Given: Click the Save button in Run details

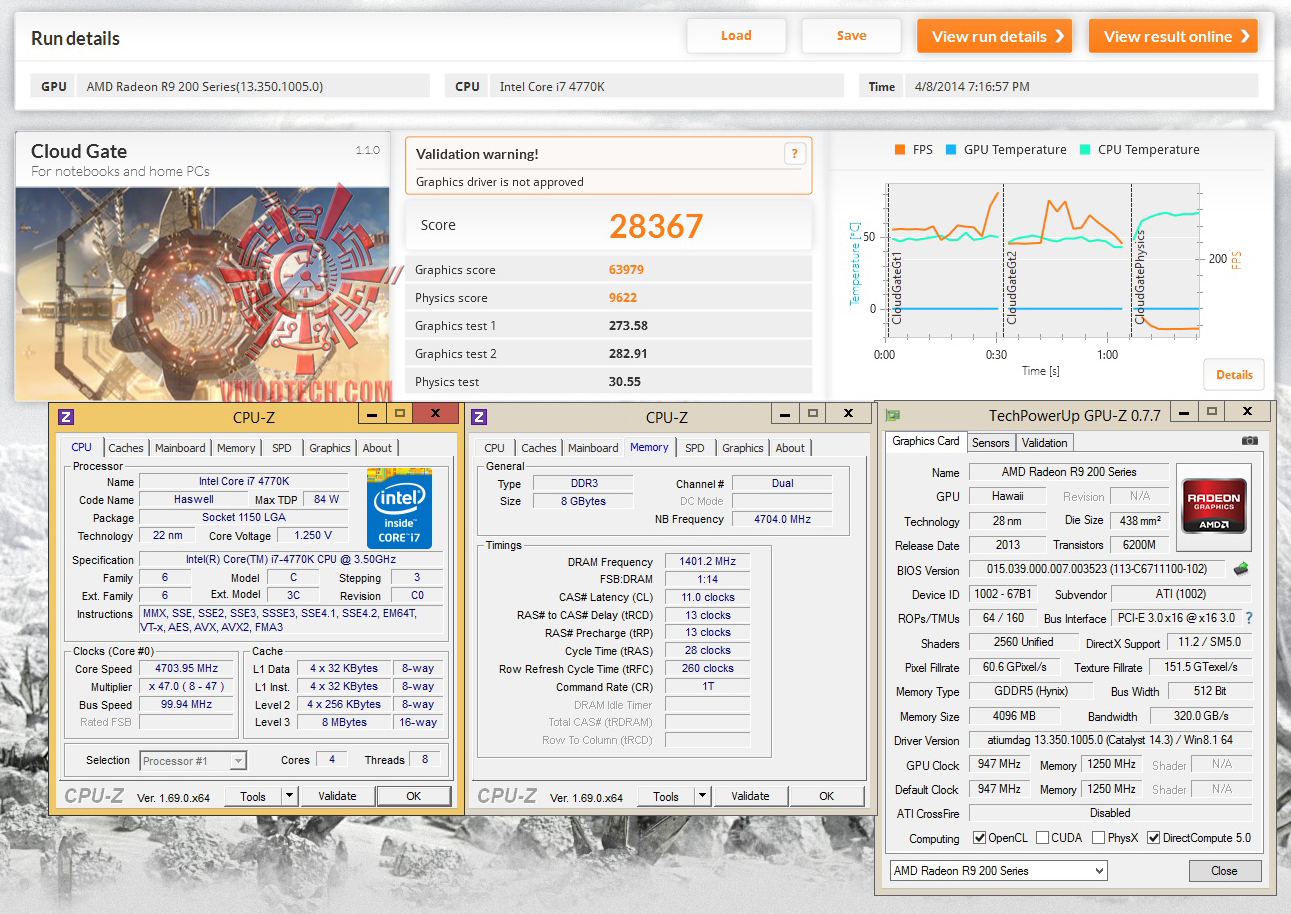Looking at the screenshot, I should point(852,36).
